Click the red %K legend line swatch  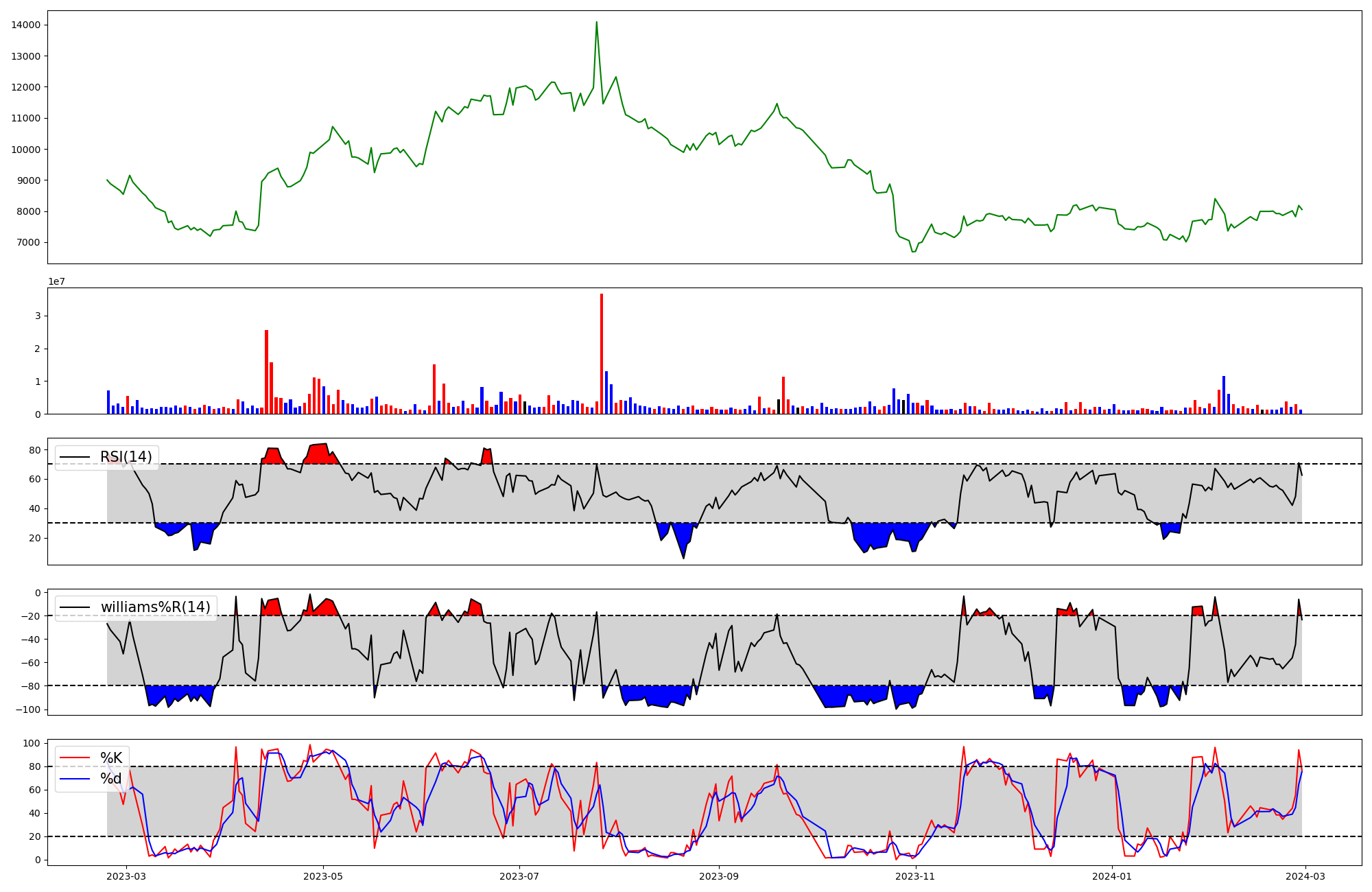pos(75,758)
